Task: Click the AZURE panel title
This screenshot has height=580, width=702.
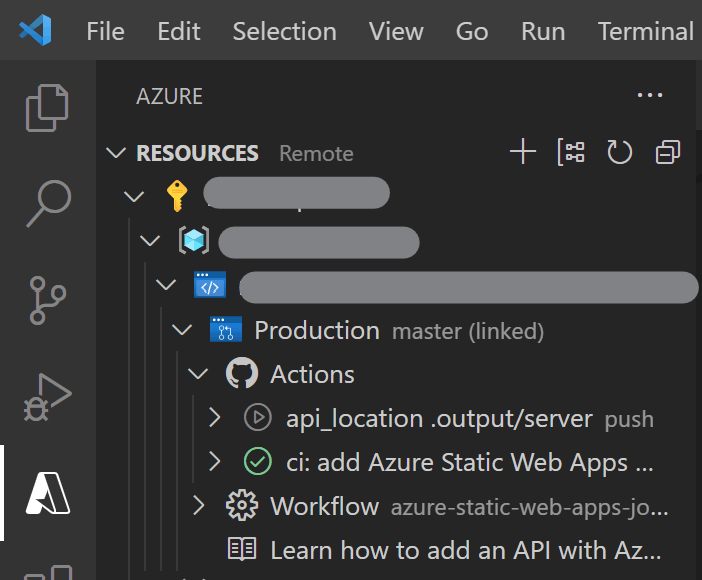Action: click(169, 96)
